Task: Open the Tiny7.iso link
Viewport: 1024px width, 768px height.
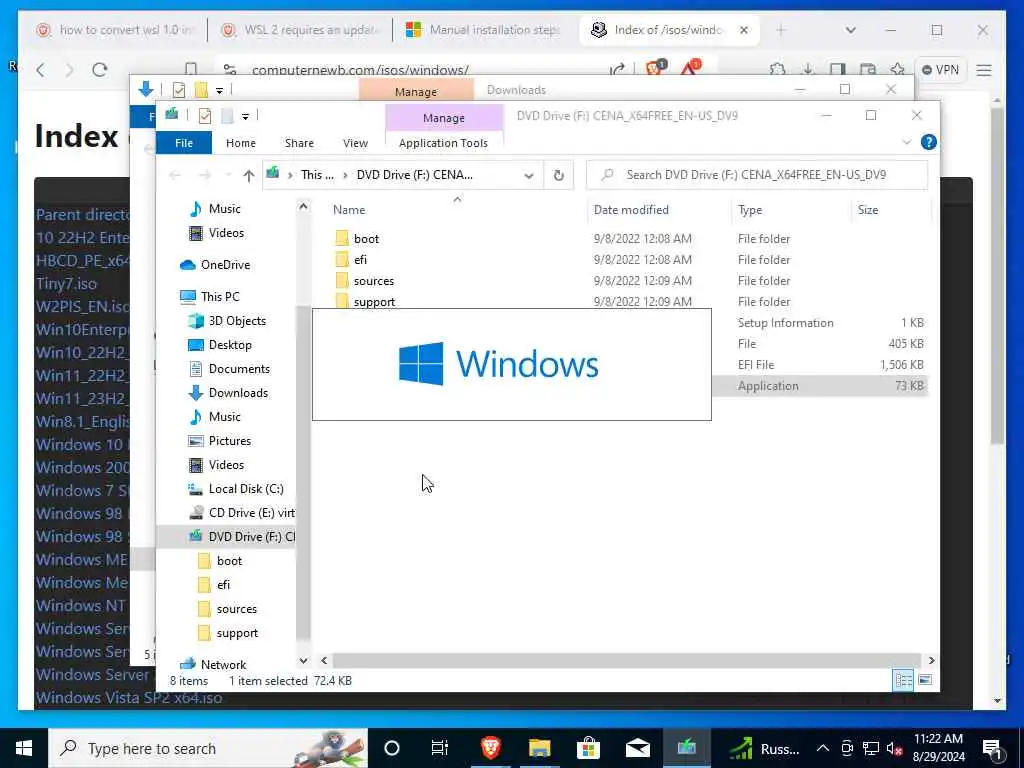Action: pyautogui.click(x=66, y=284)
